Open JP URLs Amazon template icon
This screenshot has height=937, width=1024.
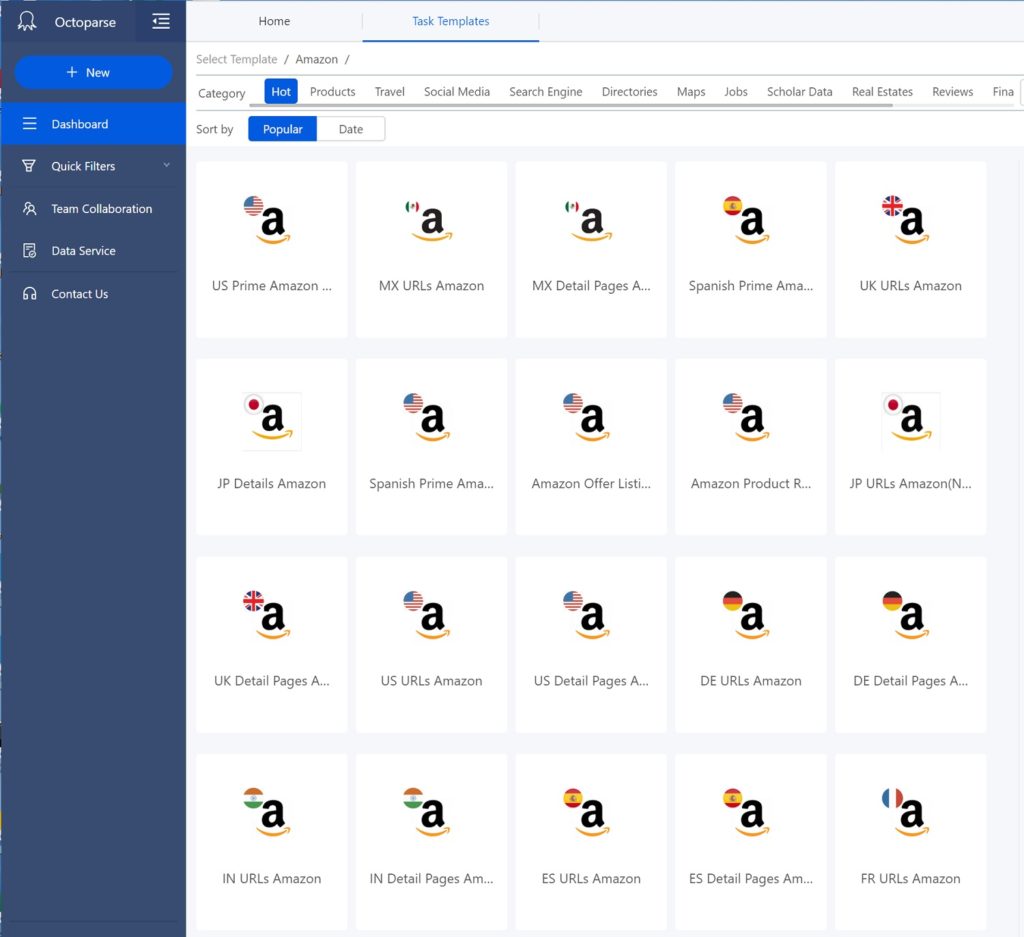(910, 421)
